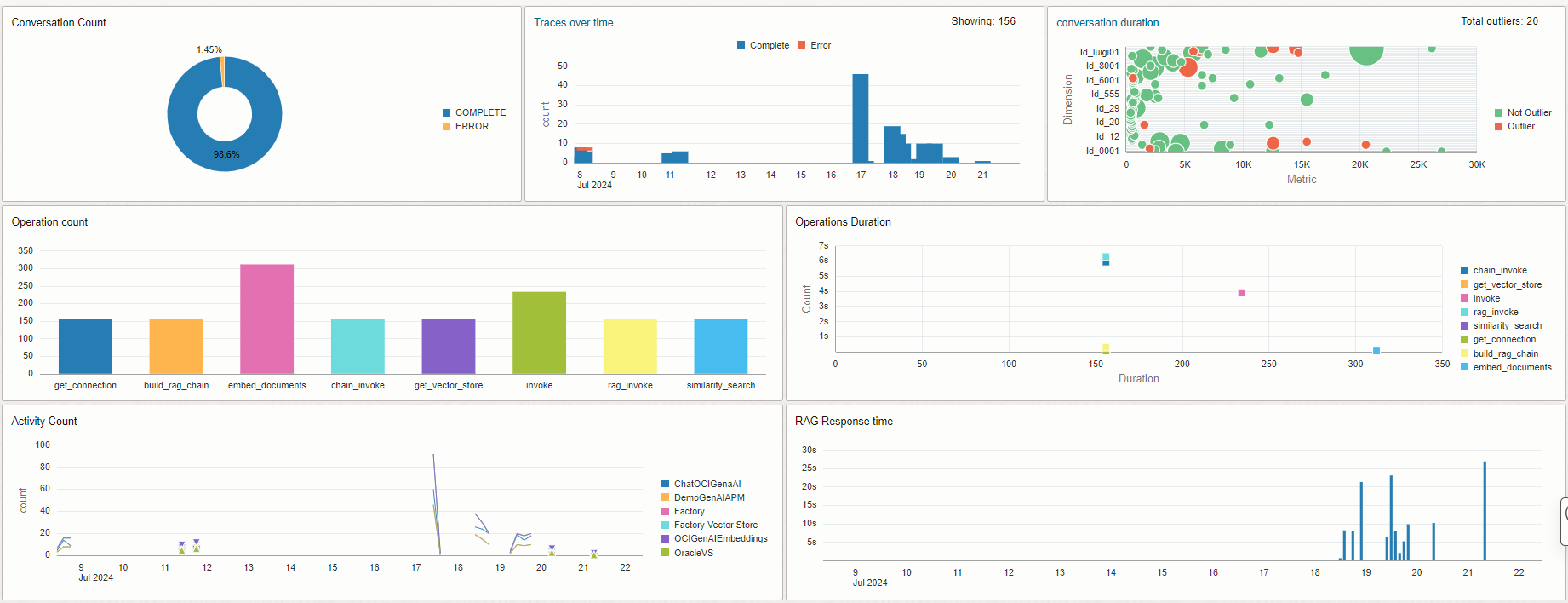Viewport: 1568px width, 603px height.
Task: Toggle Not Outlier legend entry
Action: (x=1523, y=112)
